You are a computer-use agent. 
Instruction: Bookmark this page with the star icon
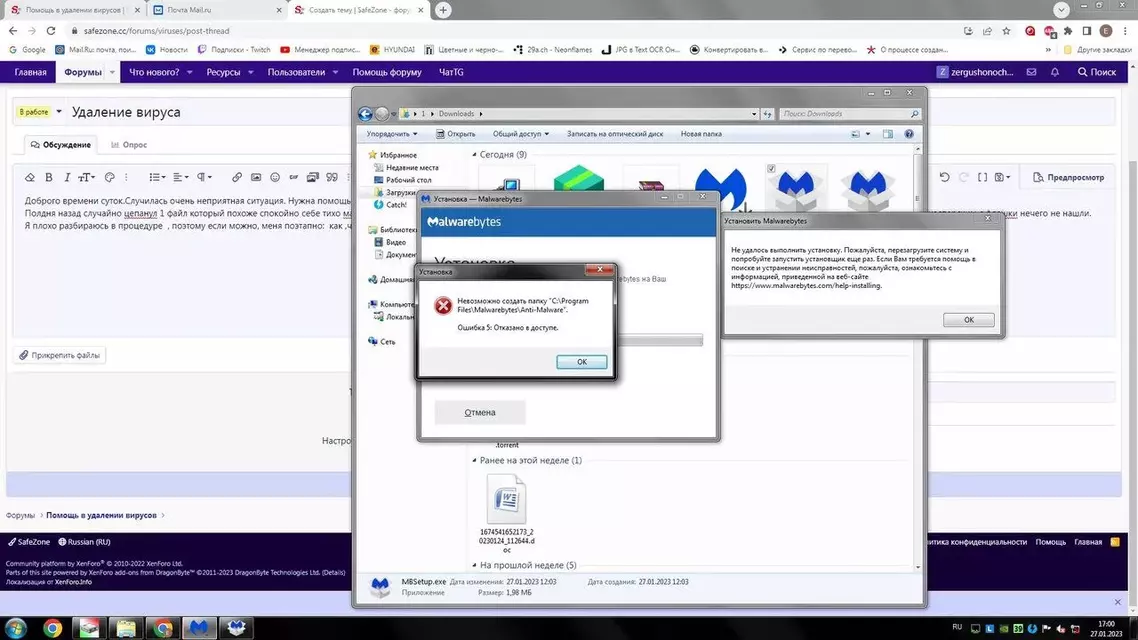click(1006, 30)
